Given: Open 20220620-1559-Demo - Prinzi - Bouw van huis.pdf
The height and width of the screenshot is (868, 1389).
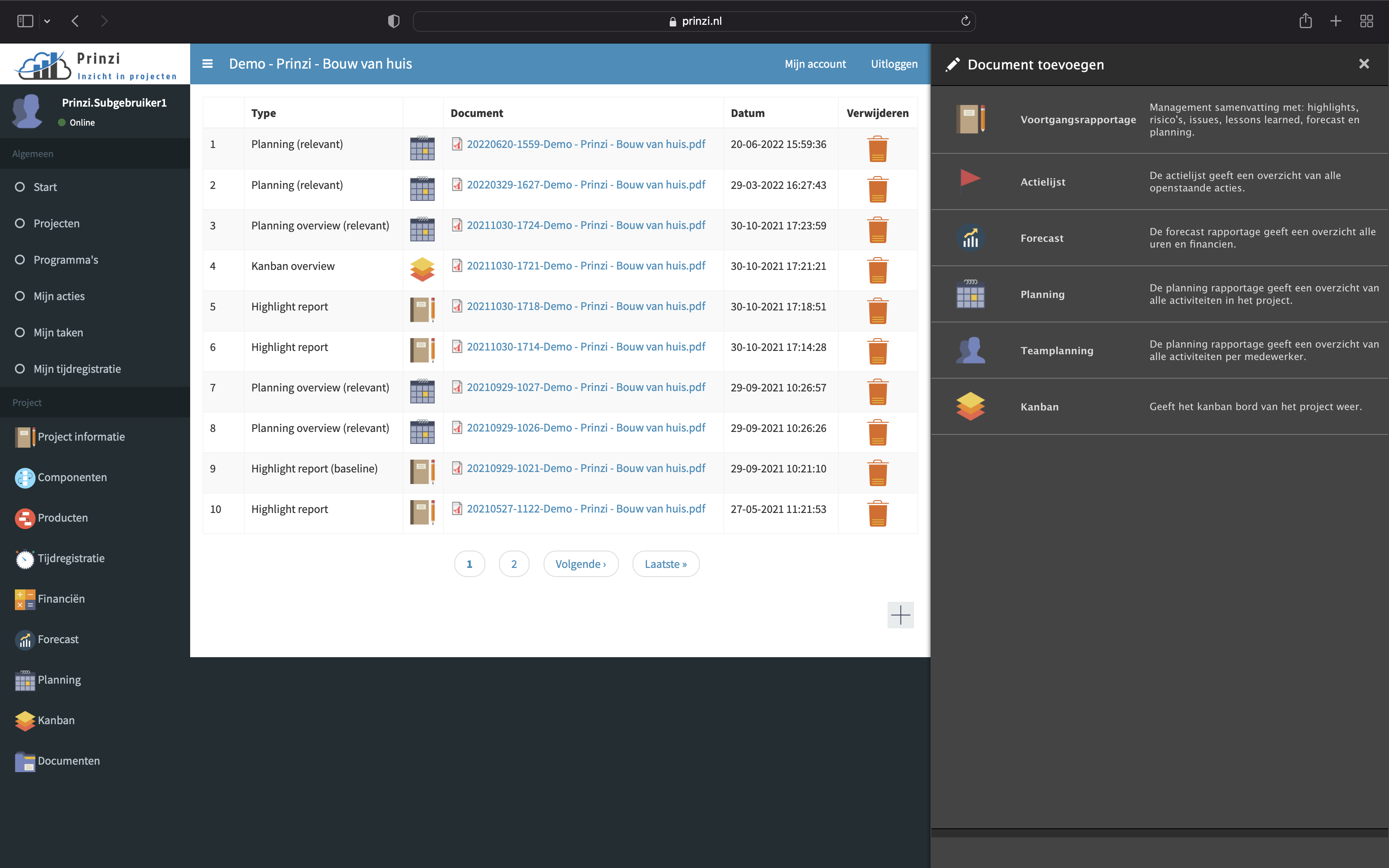Looking at the screenshot, I should (586, 144).
